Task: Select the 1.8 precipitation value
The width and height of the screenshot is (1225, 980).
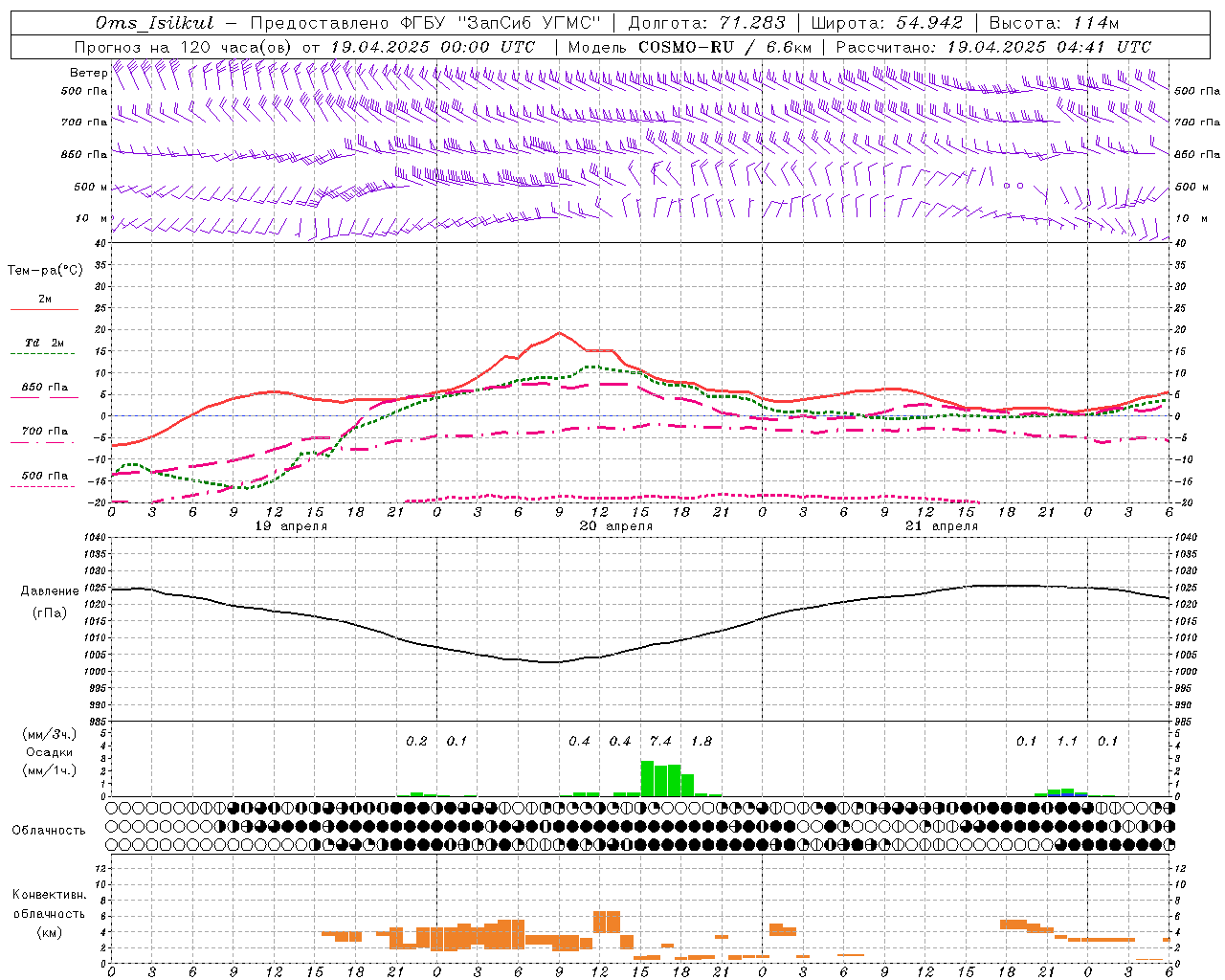Action: pos(702,741)
